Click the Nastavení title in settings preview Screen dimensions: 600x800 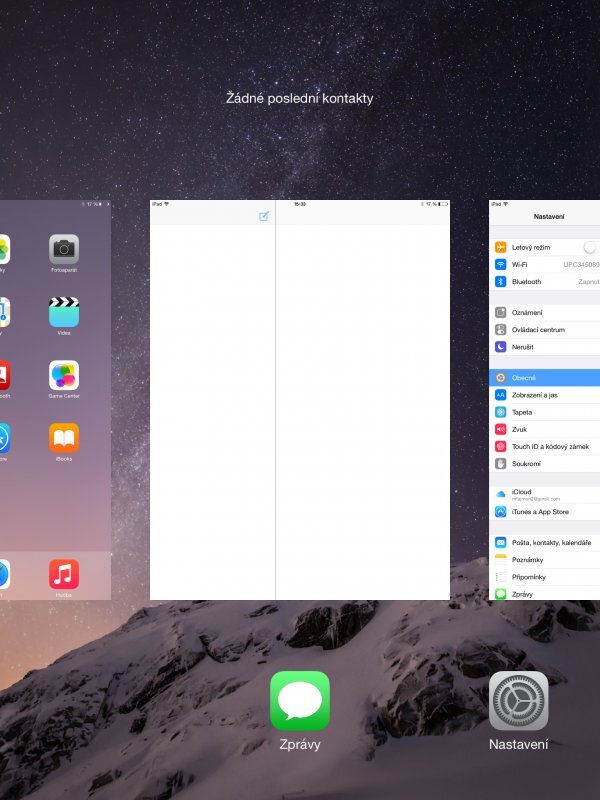549,216
